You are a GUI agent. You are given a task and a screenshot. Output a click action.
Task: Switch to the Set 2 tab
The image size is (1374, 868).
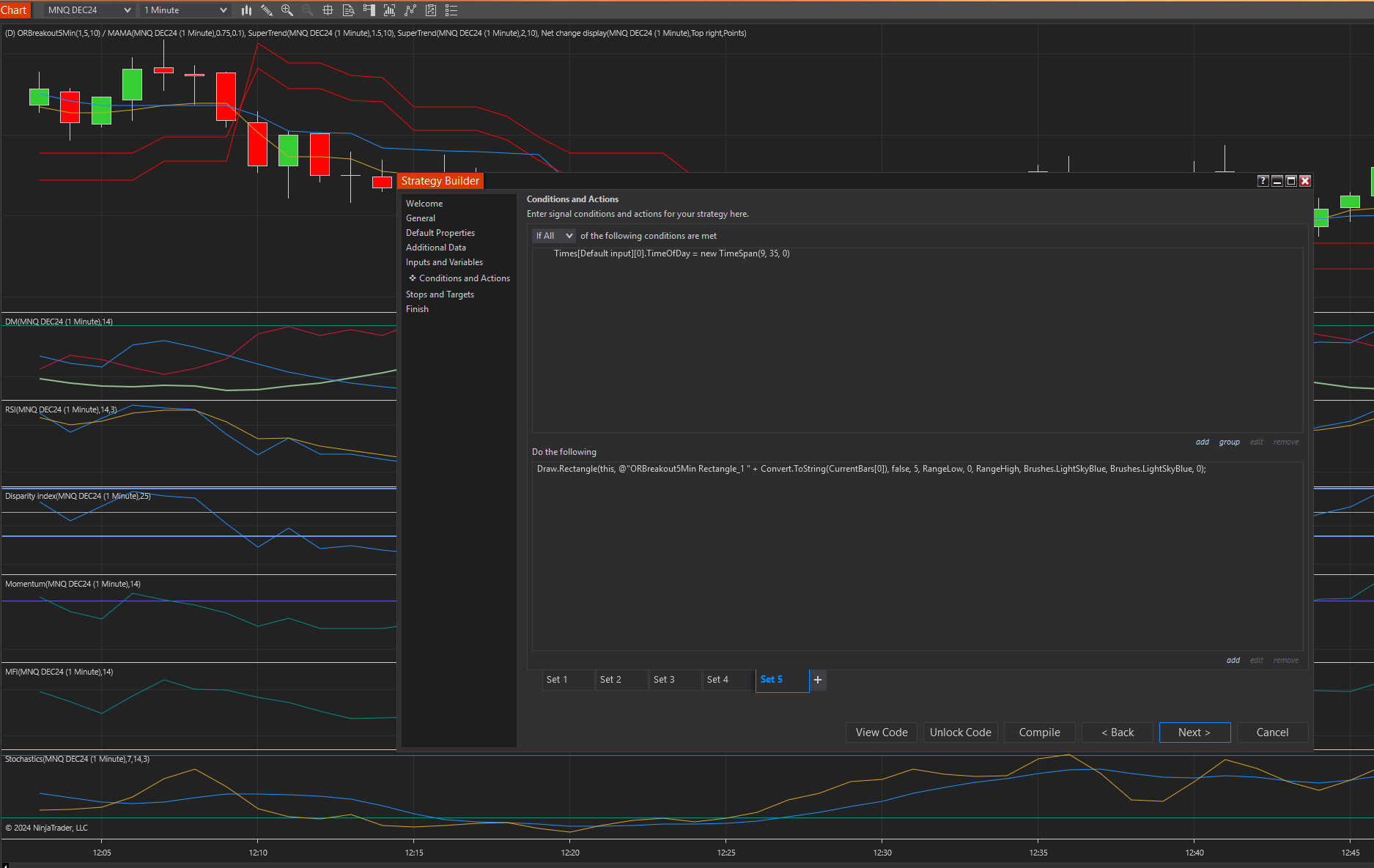pyautogui.click(x=621, y=680)
